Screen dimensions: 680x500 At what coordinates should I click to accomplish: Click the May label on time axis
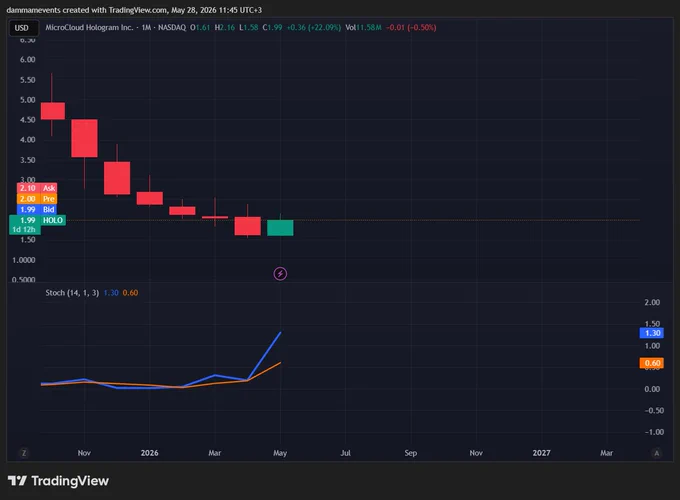[280, 453]
